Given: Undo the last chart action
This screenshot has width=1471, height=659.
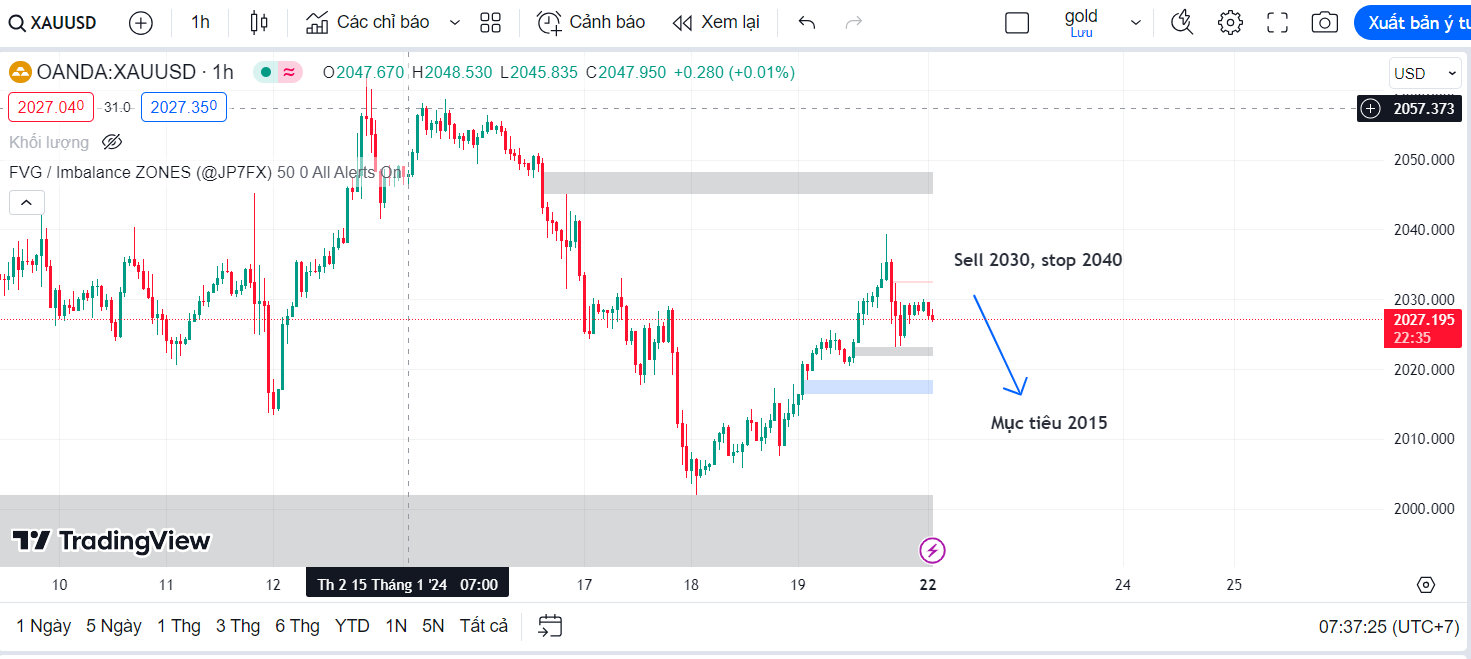Looking at the screenshot, I should 807,22.
